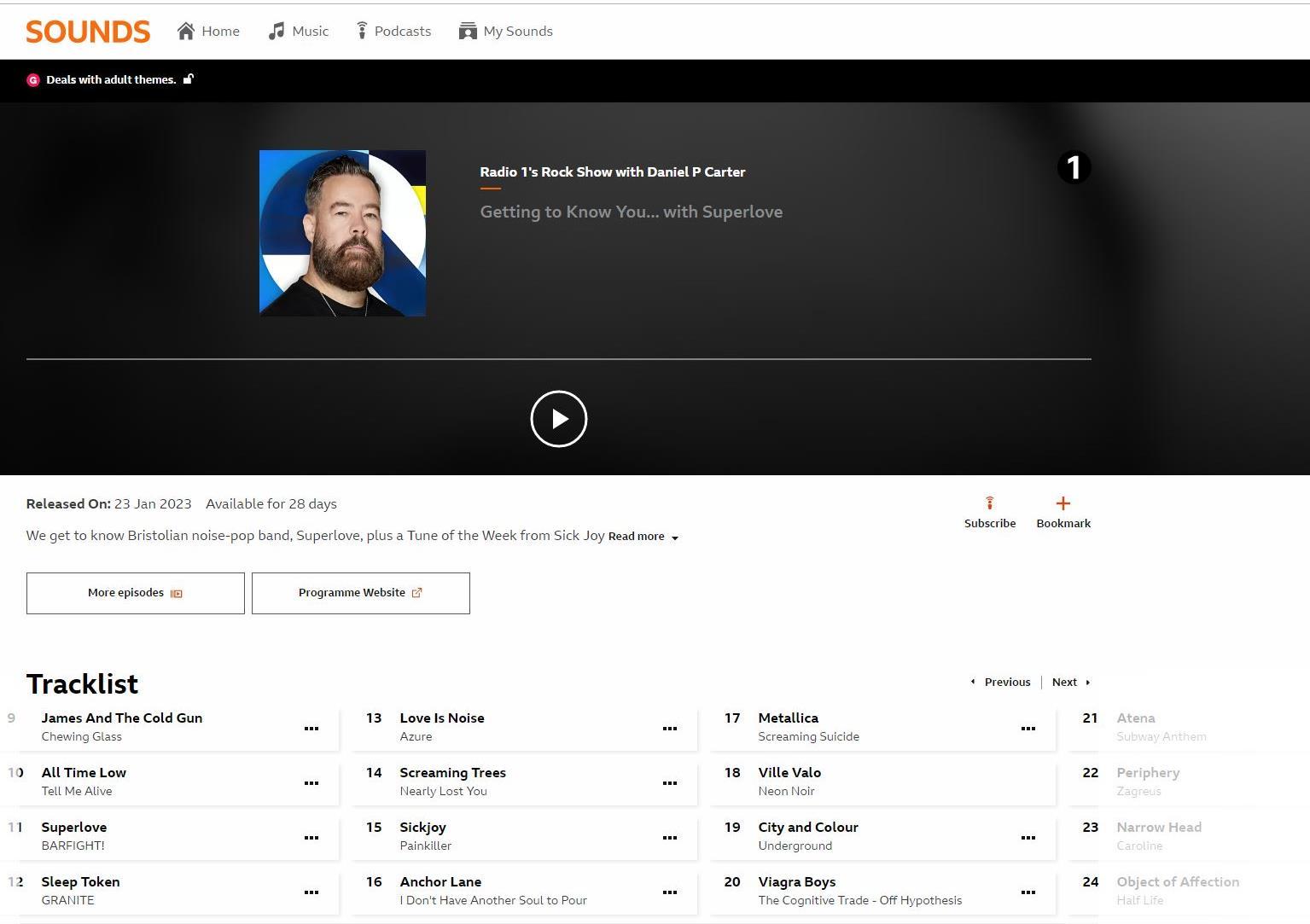Play the episode
The width and height of the screenshot is (1310, 924).
pos(559,419)
